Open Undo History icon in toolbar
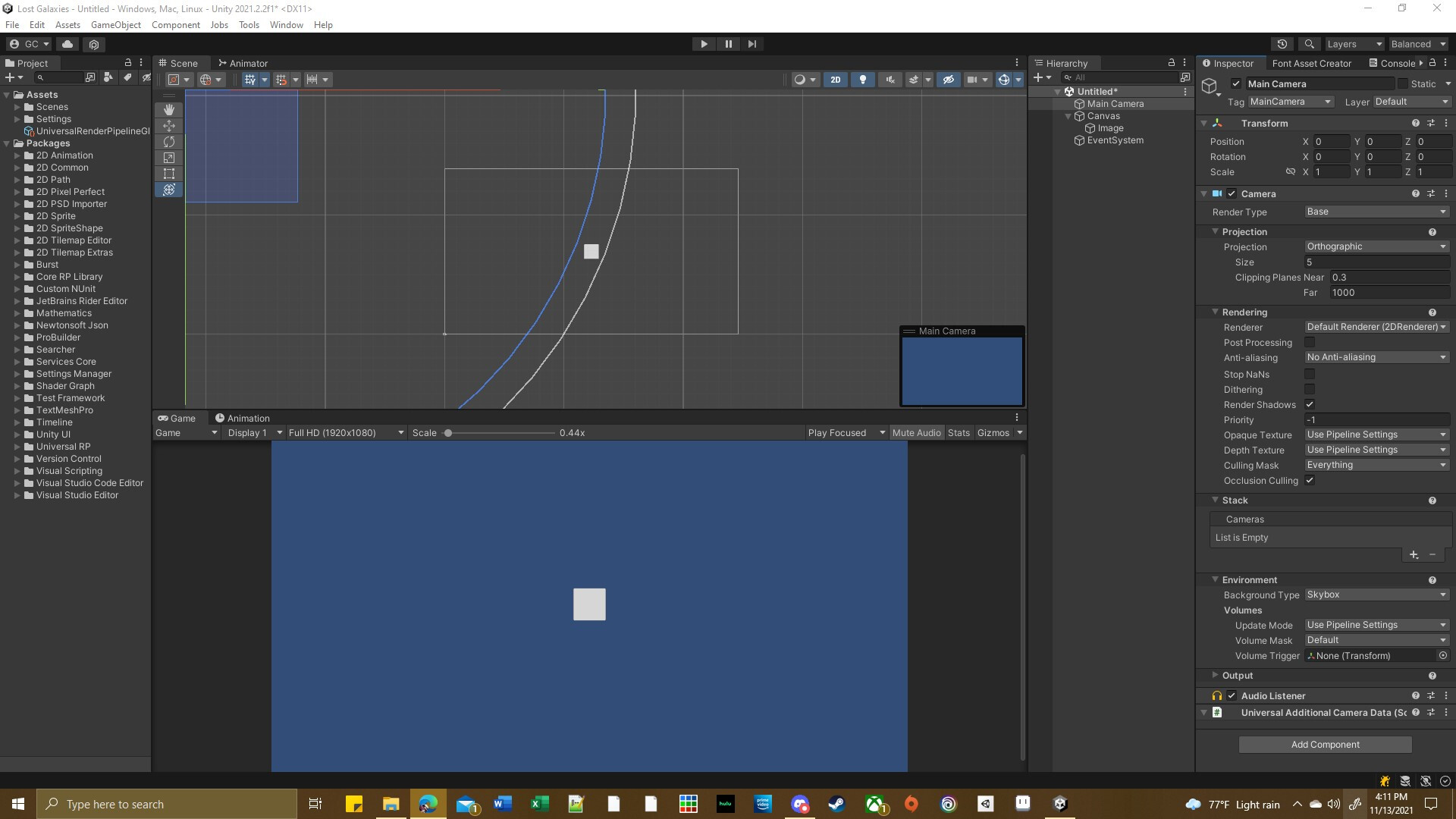The width and height of the screenshot is (1456, 819). (1282, 44)
